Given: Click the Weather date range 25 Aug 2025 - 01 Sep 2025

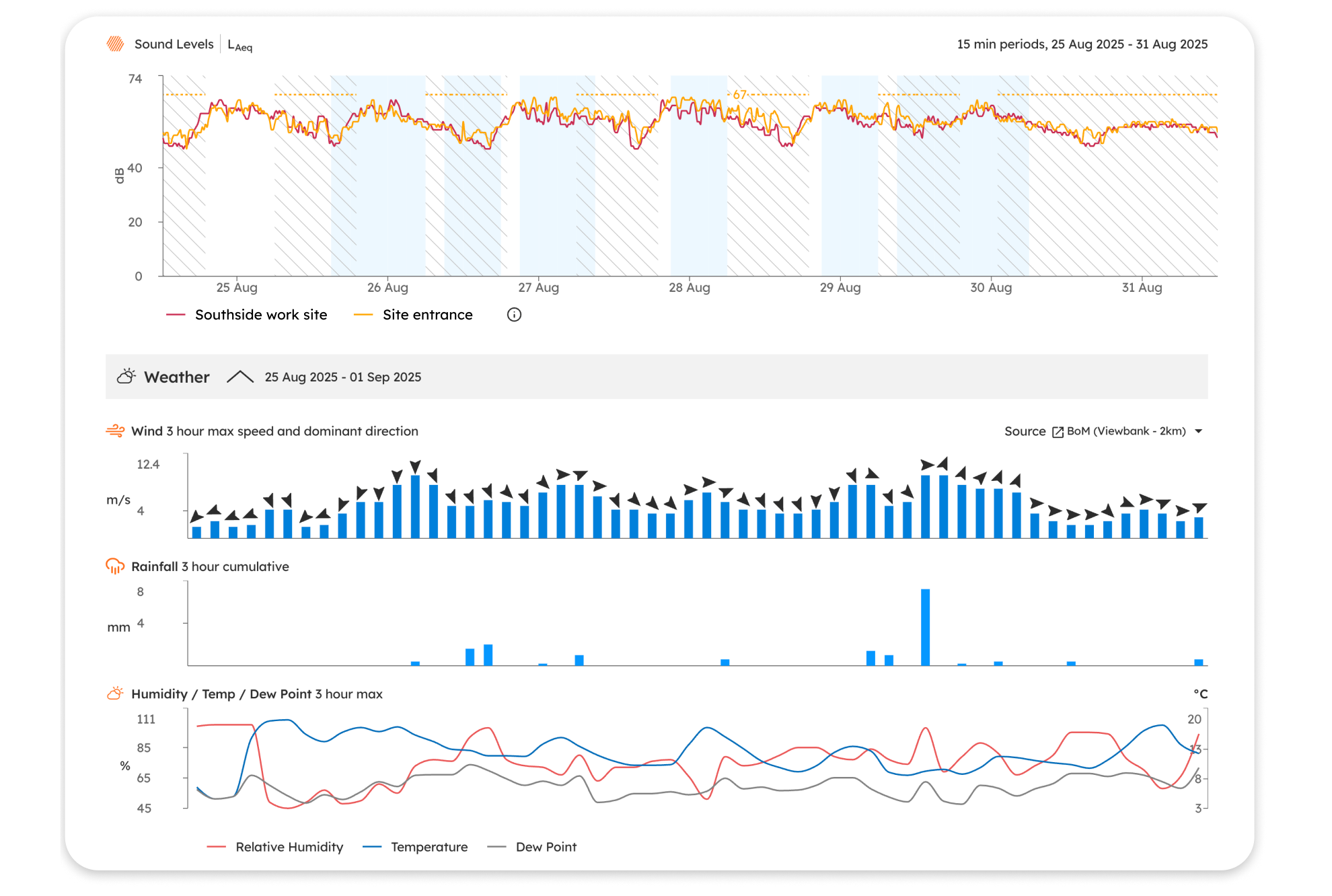Looking at the screenshot, I should 343,377.
